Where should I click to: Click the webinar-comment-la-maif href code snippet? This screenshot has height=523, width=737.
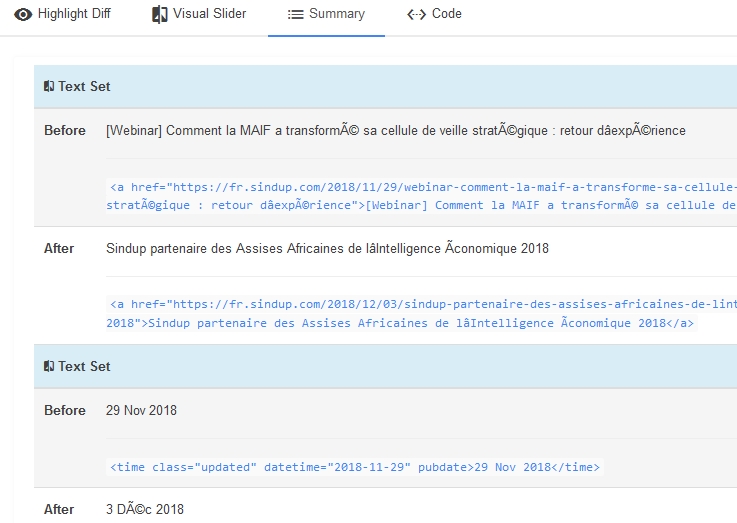[421, 196]
